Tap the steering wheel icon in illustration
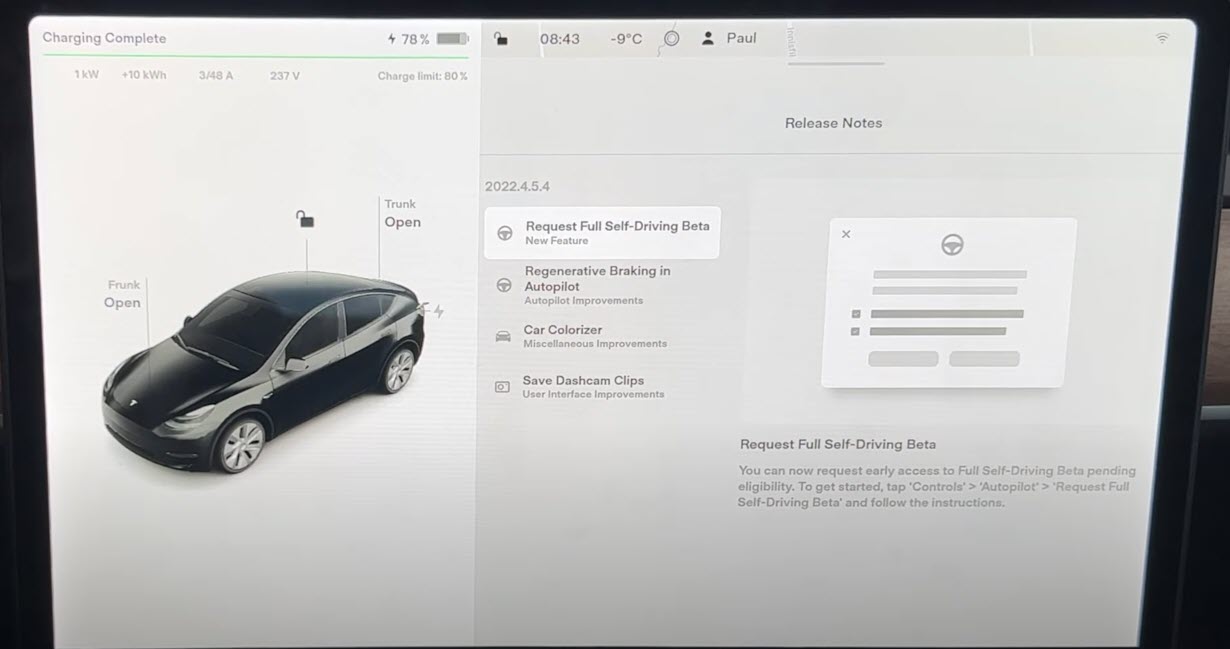This screenshot has width=1230, height=649. pos(952,245)
